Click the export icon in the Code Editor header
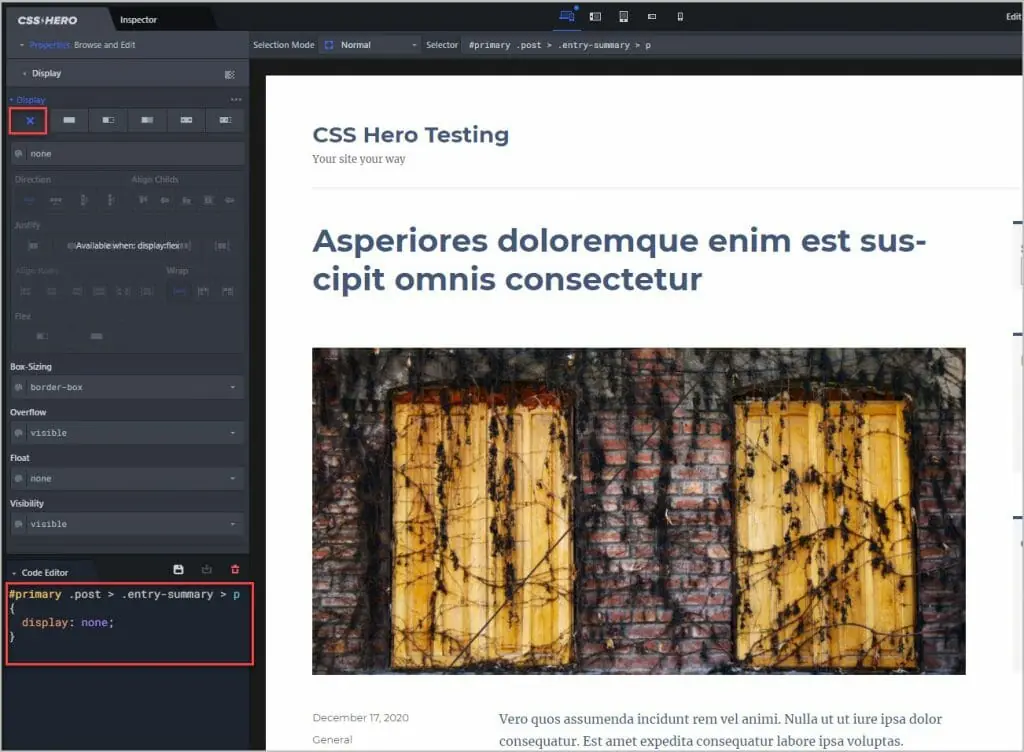The width and height of the screenshot is (1024, 752). tap(207, 570)
